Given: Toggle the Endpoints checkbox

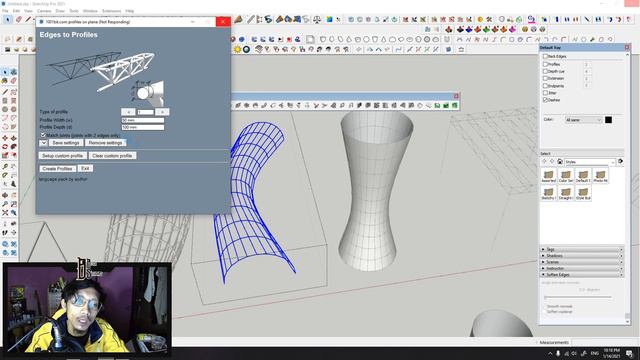Looking at the screenshot, I should [x=545, y=86].
